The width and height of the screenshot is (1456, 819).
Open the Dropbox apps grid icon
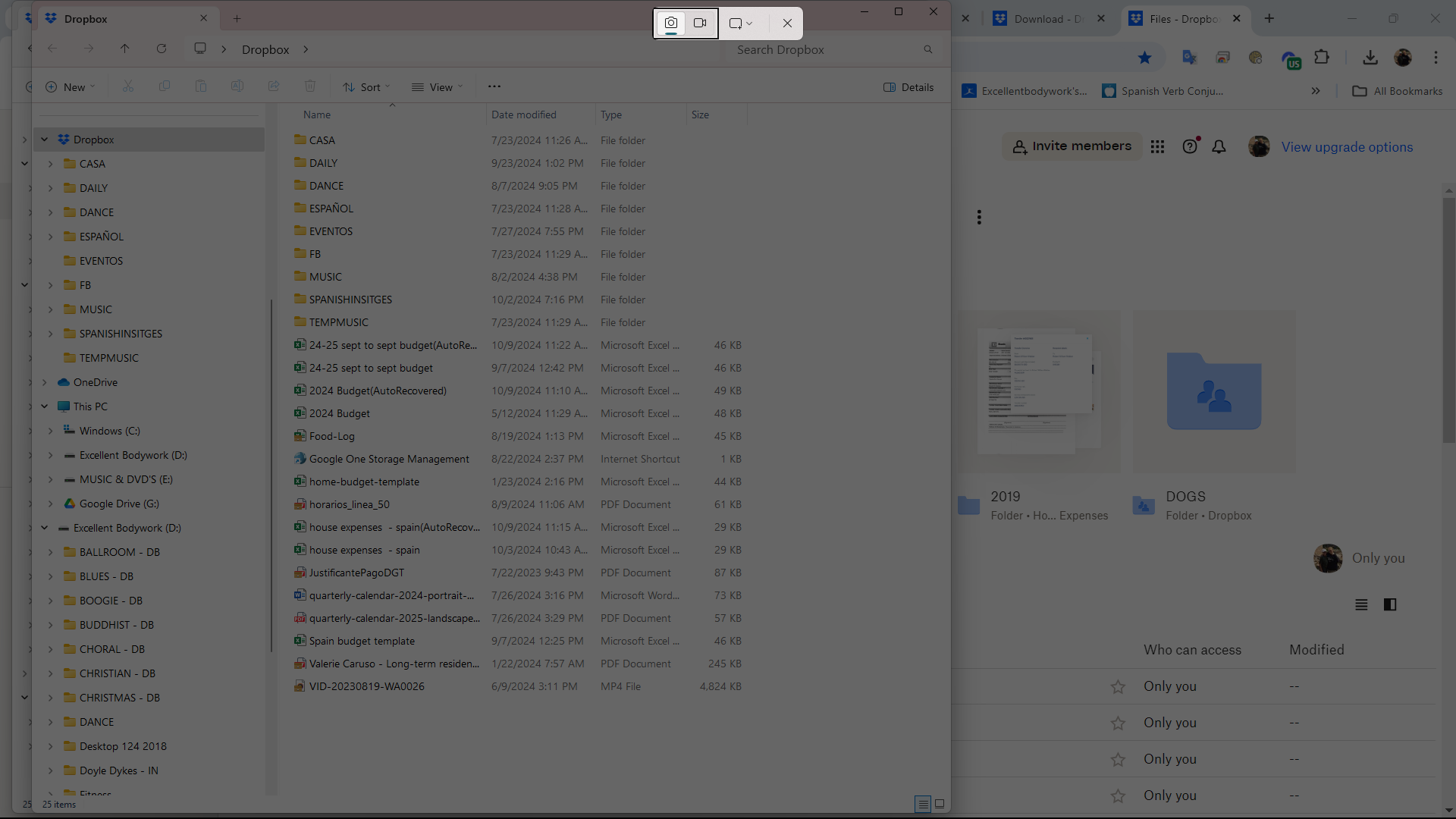tap(1157, 147)
